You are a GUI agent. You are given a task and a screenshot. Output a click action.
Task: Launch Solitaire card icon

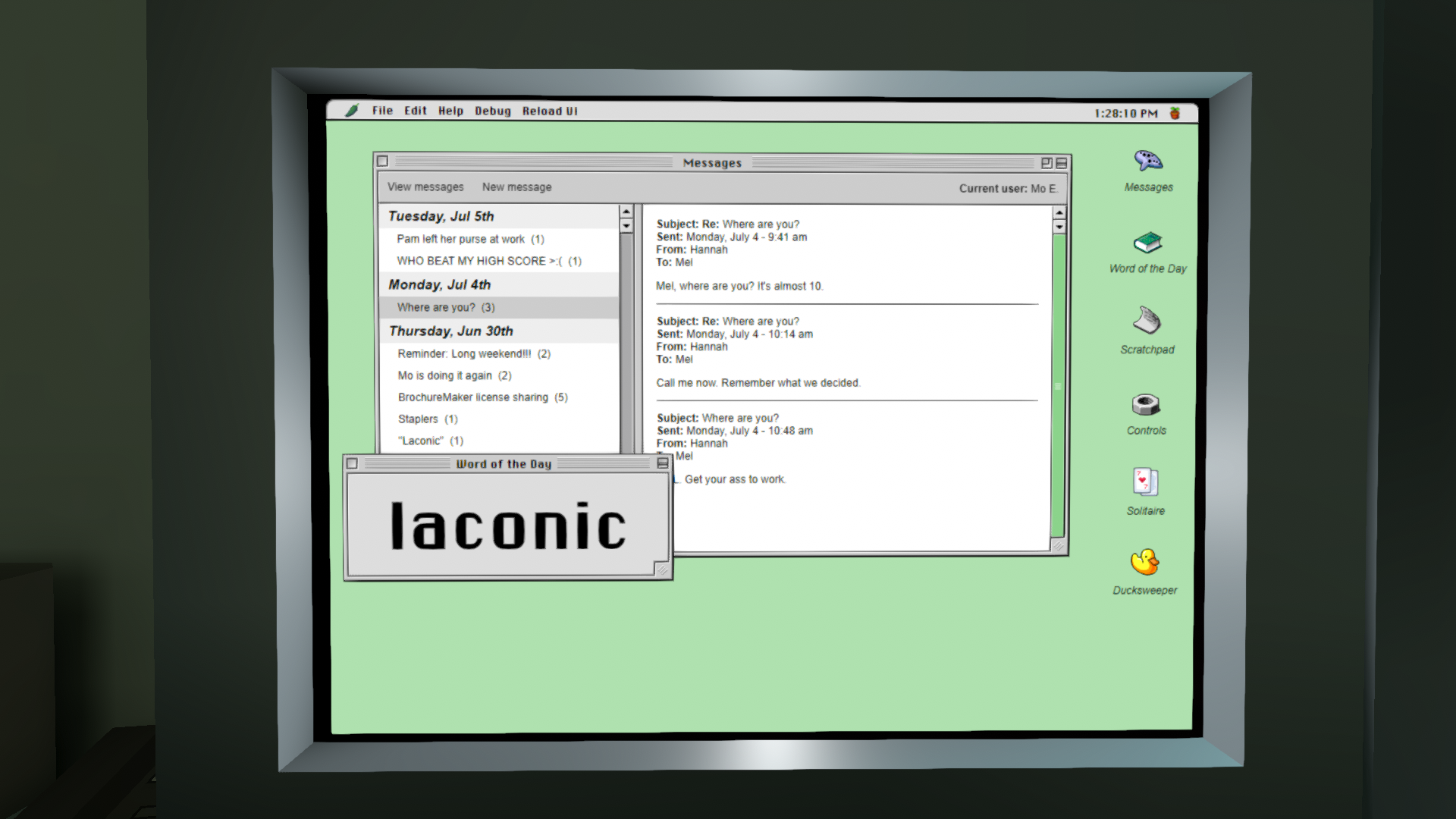(1145, 482)
